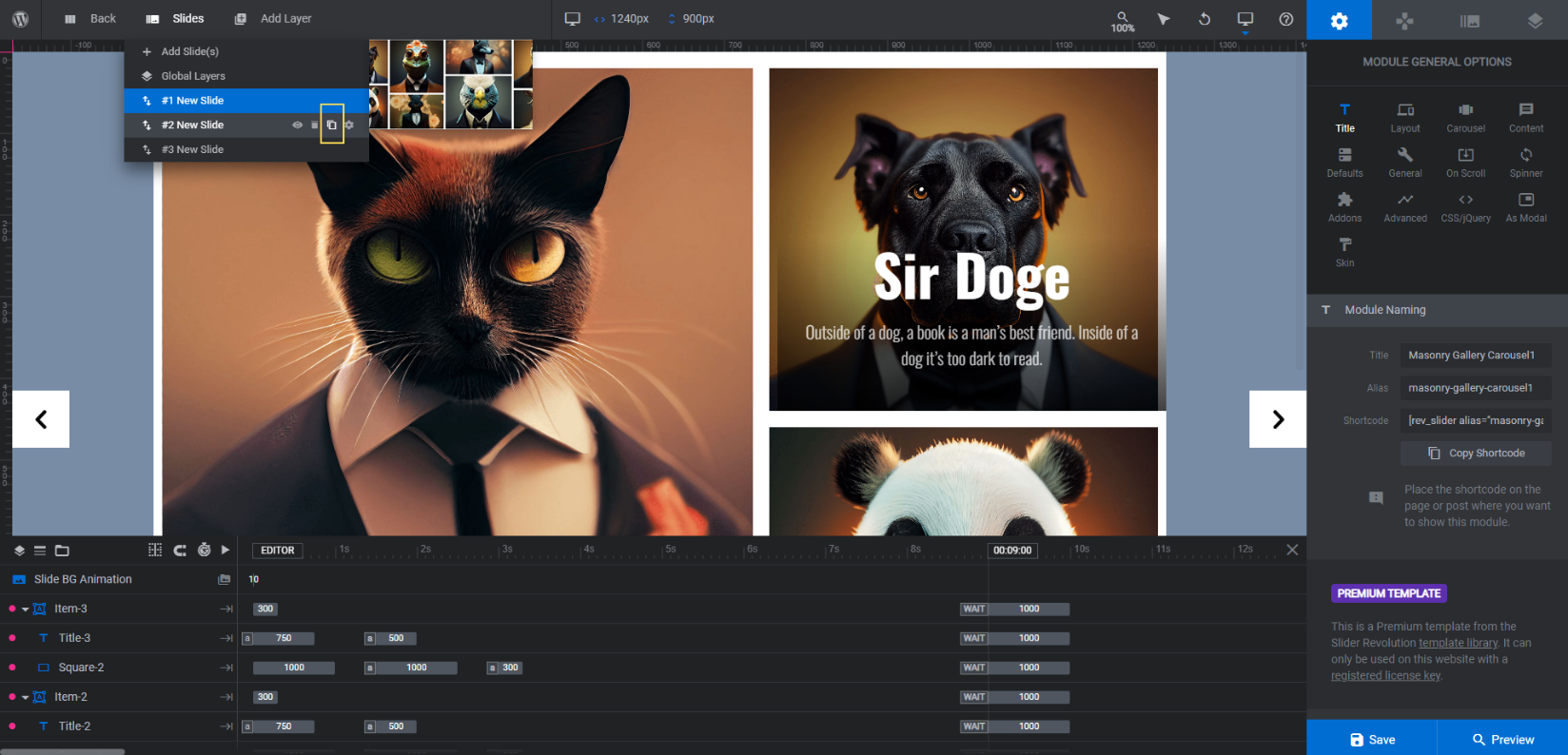The width and height of the screenshot is (1568, 755).
Task: Click the Copy Shortcode button
Action: click(1476, 454)
